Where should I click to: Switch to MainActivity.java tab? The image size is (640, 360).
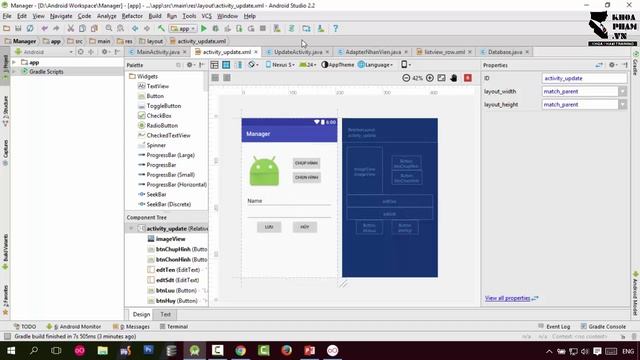[x=158, y=52]
